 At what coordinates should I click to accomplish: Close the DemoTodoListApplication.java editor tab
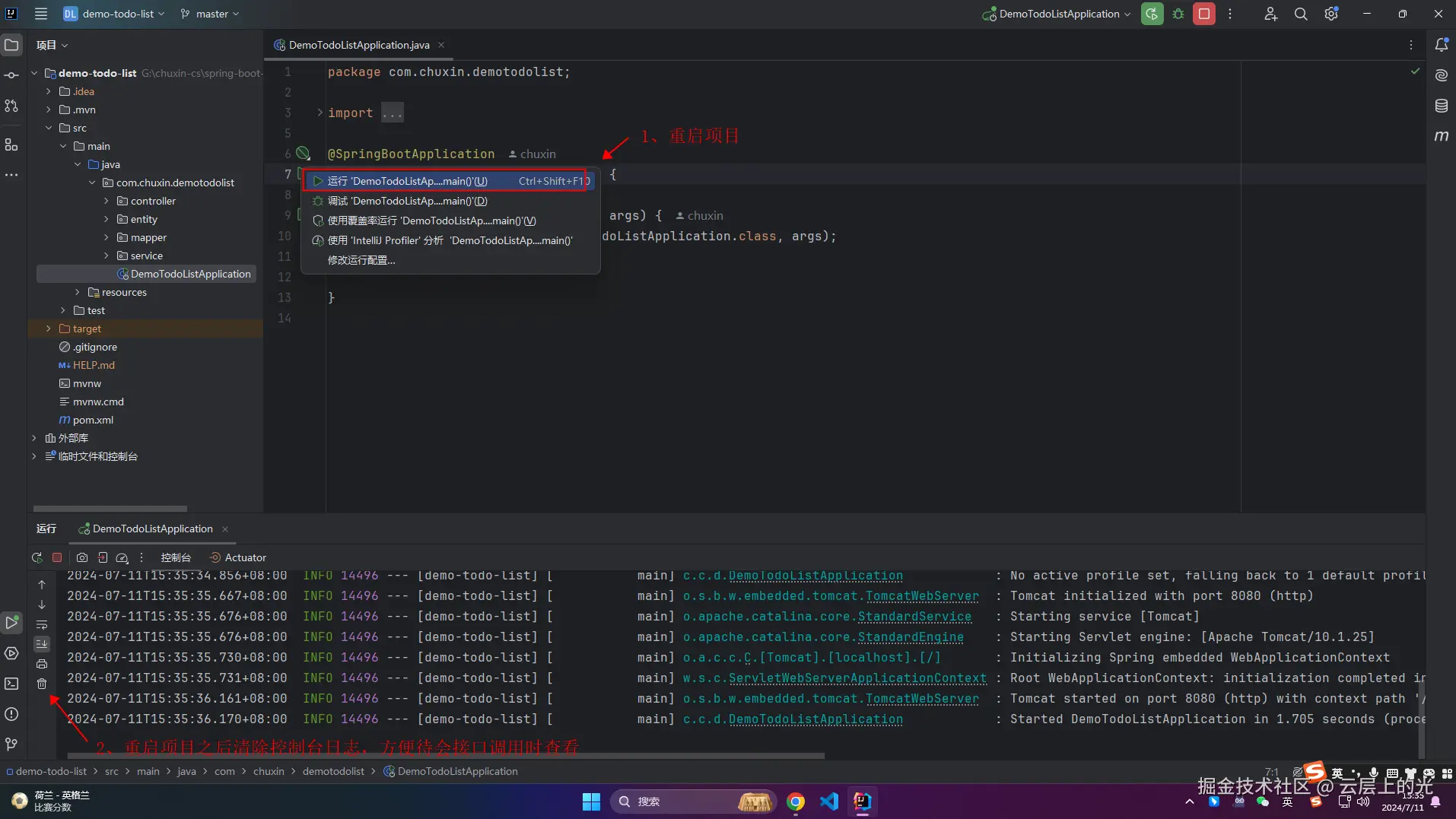pyautogui.click(x=441, y=45)
